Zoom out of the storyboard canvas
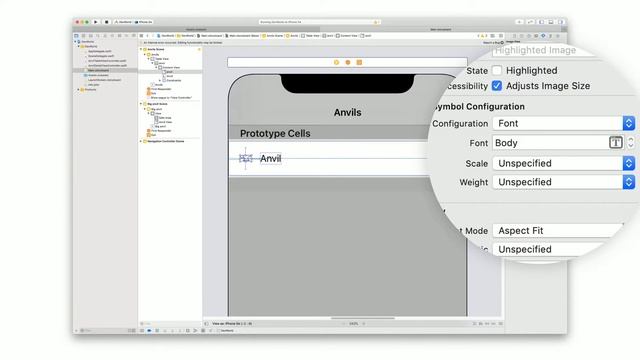The image size is (640, 360). point(344,324)
